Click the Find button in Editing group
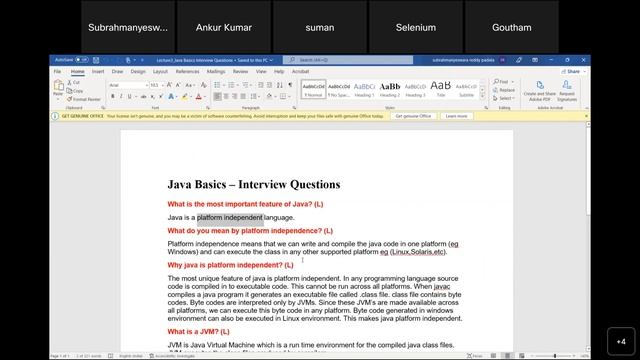The image size is (640, 360). point(501,82)
